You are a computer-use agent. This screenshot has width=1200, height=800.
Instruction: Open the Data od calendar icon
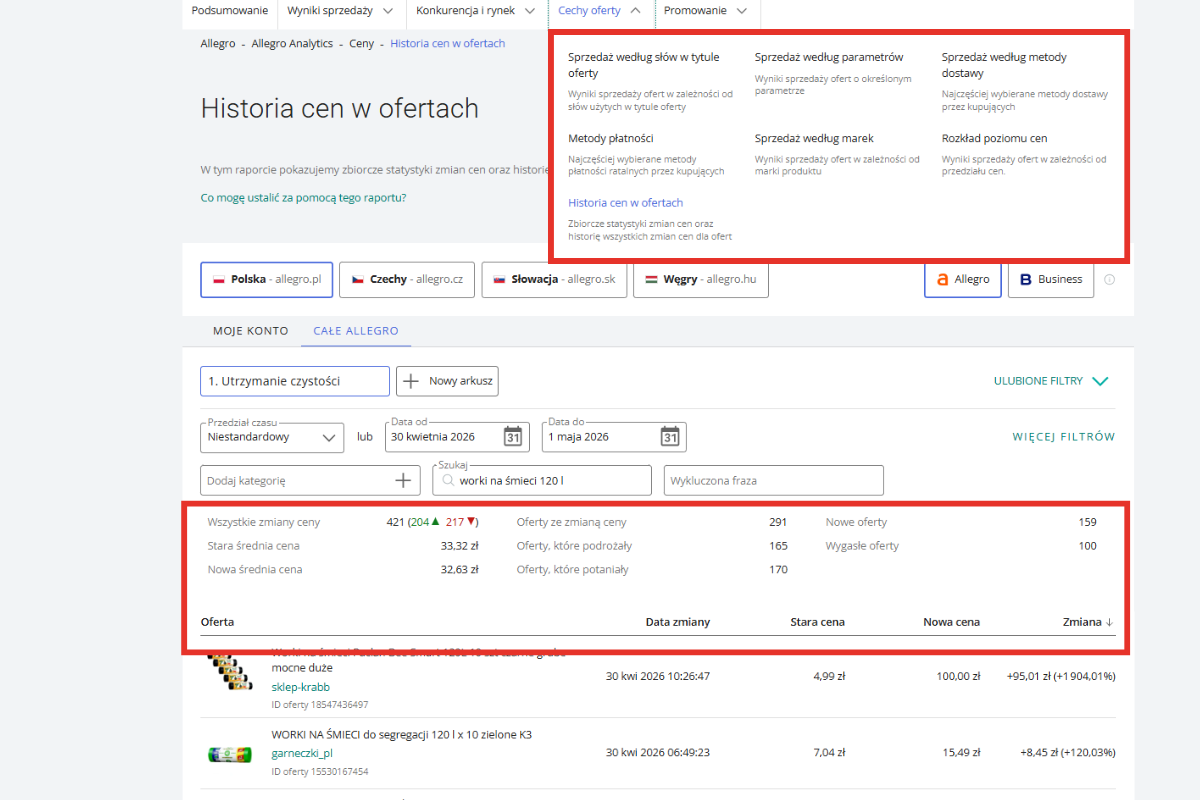[x=513, y=437]
